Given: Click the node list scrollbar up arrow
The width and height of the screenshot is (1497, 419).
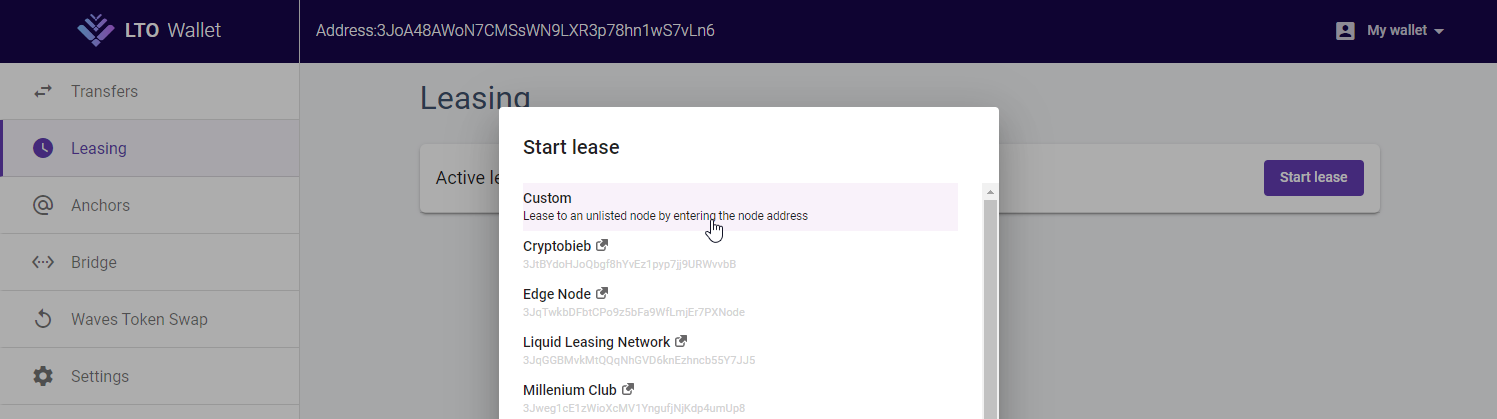Looking at the screenshot, I should click(x=990, y=191).
